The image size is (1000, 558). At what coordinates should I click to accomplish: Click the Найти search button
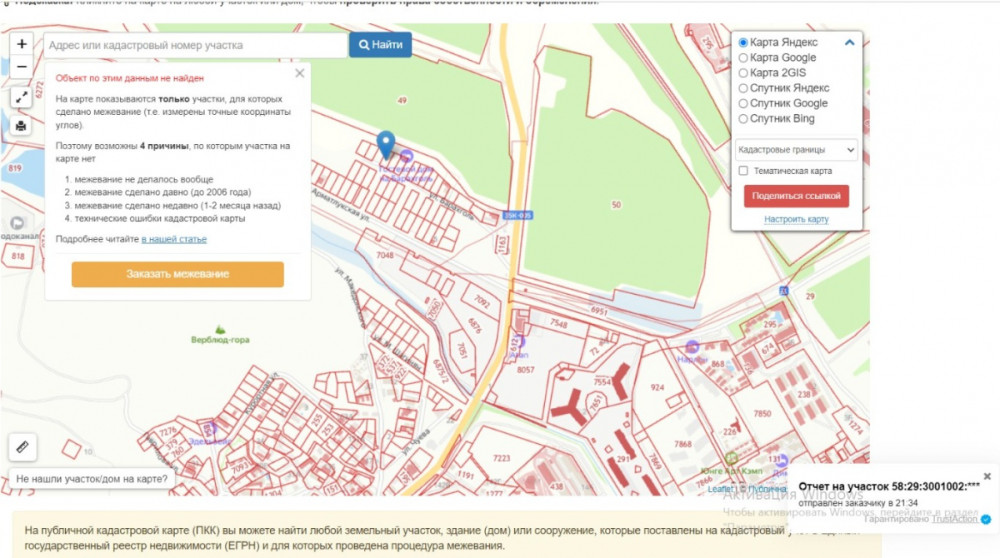(x=380, y=45)
